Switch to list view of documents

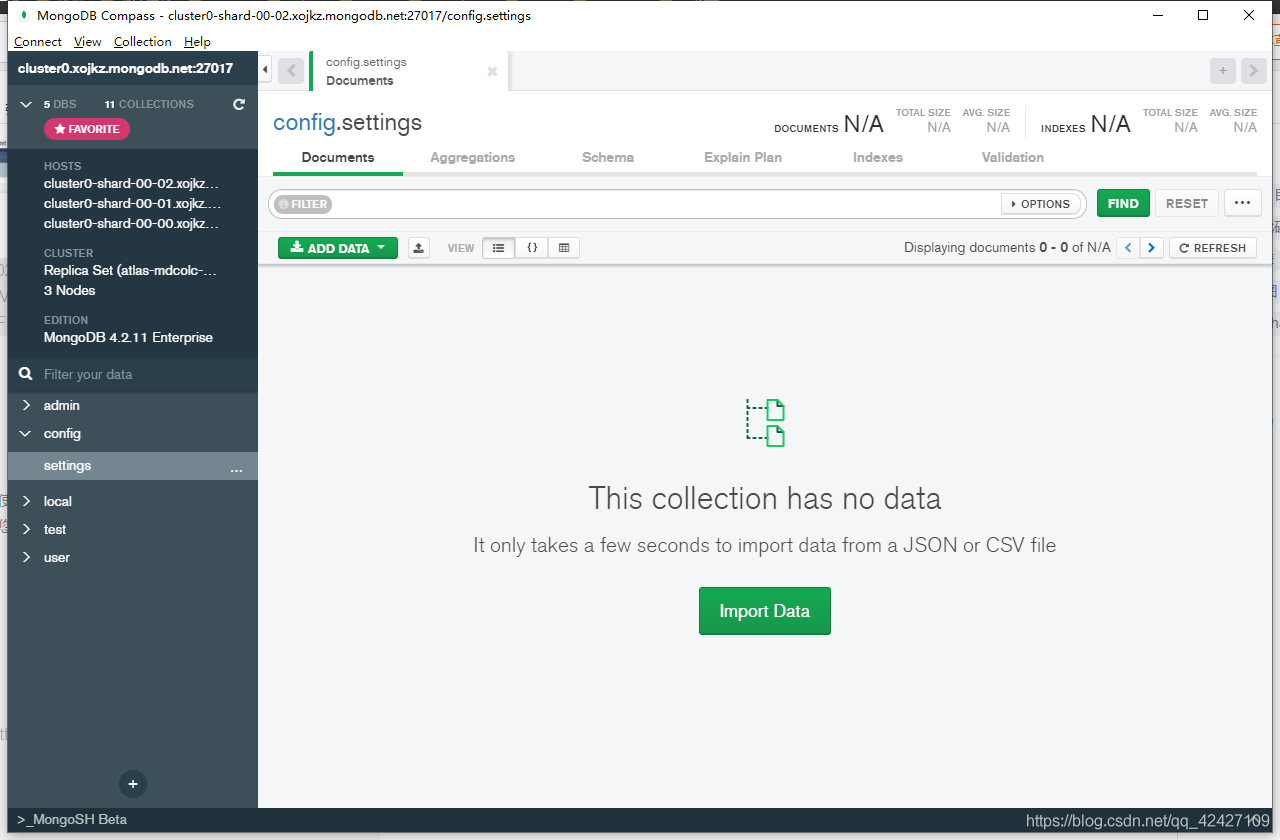click(x=498, y=248)
